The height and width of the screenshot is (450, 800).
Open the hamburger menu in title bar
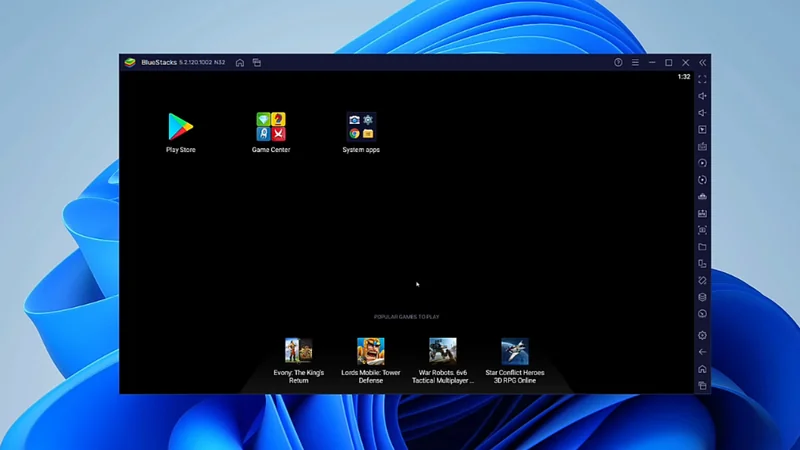coord(635,62)
